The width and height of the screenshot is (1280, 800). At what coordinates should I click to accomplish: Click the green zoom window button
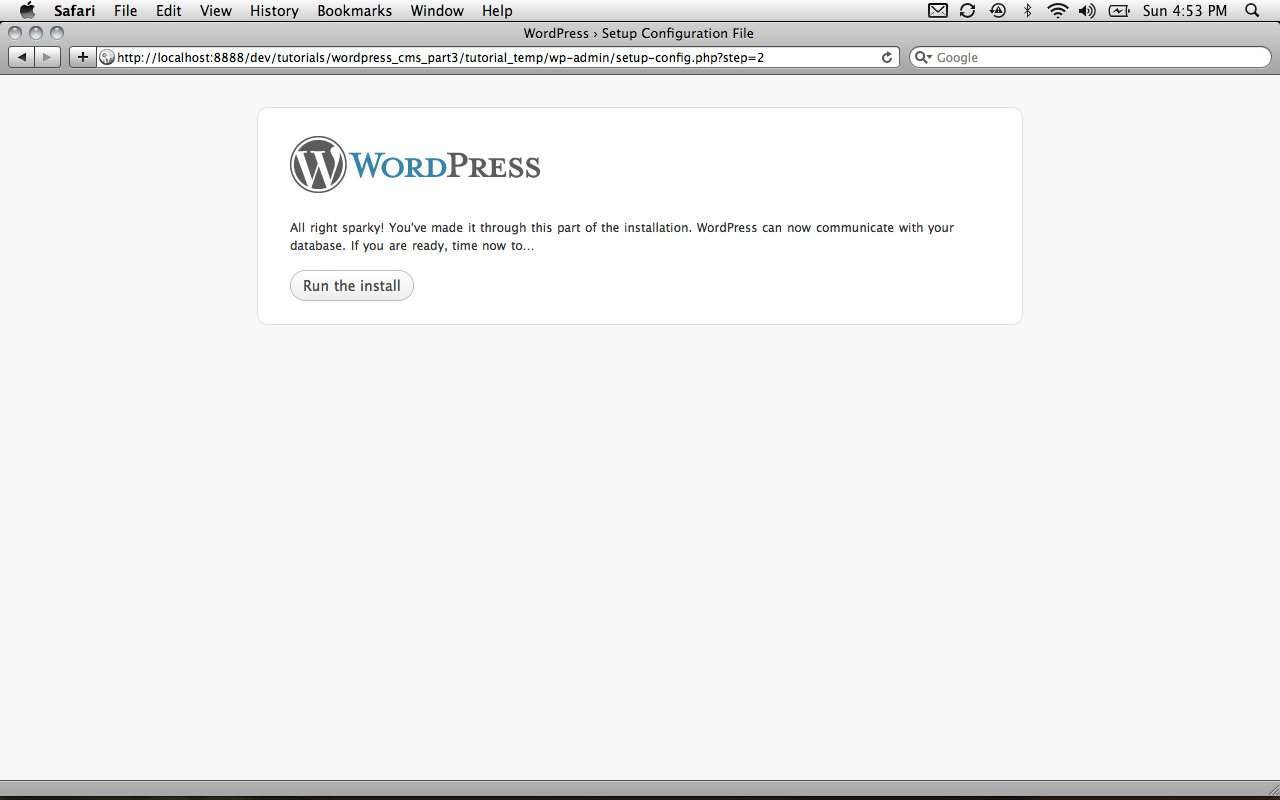tap(57, 33)
